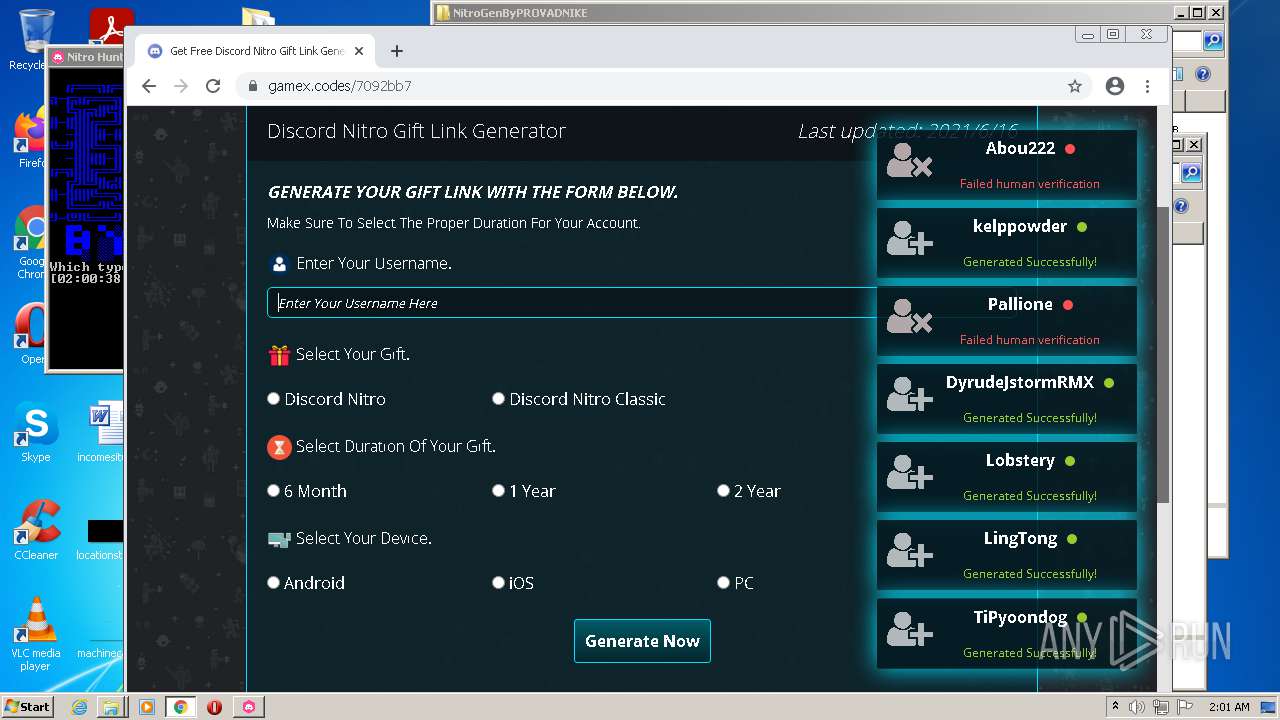Select Android as your device

273,583
